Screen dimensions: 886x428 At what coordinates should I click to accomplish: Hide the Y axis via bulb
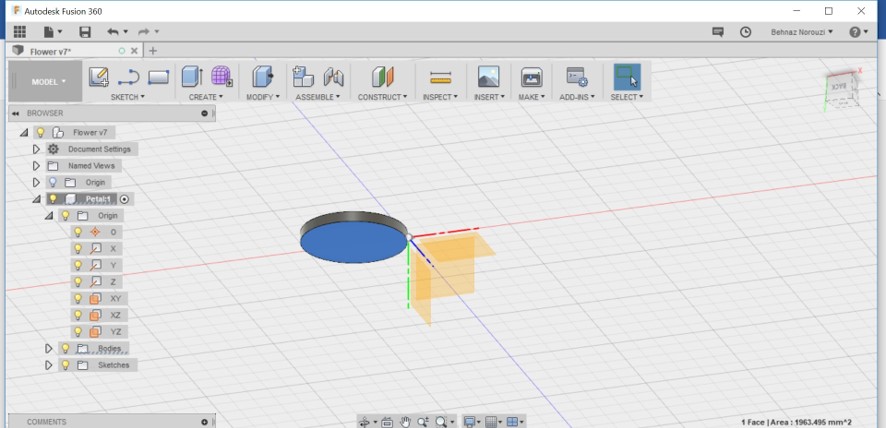pyautogui.click(x=78, y=265)
